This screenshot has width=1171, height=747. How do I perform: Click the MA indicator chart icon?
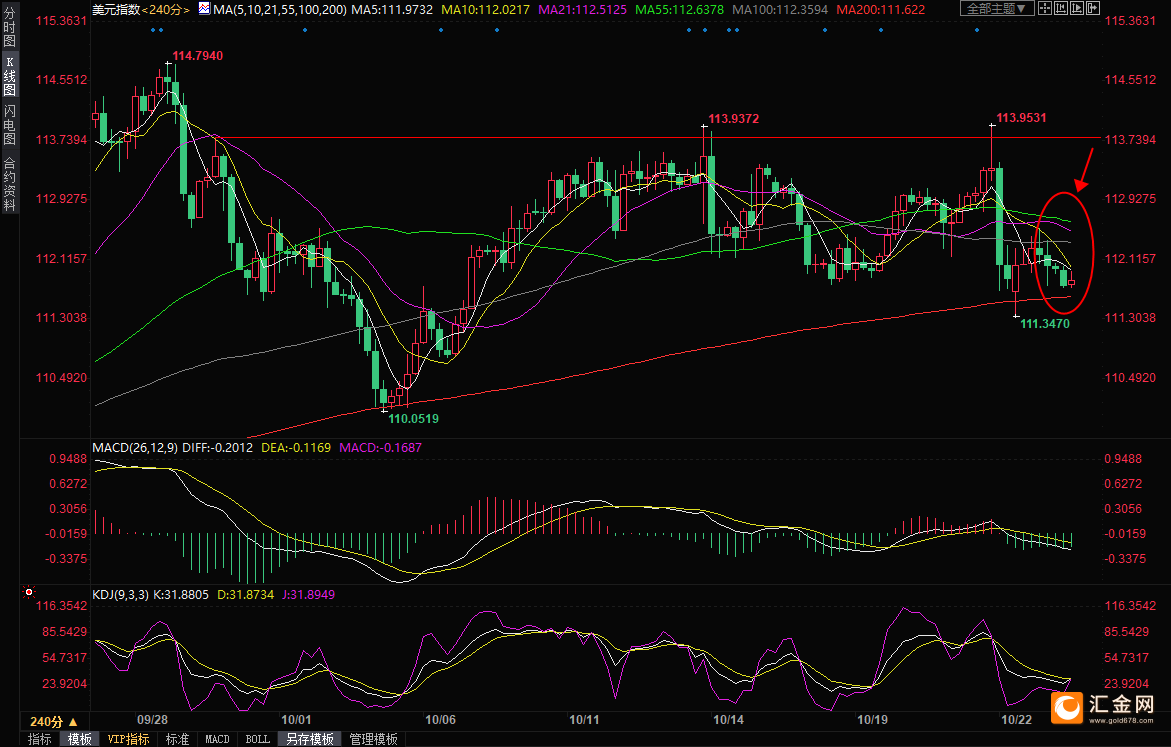(x=204, y=9)
